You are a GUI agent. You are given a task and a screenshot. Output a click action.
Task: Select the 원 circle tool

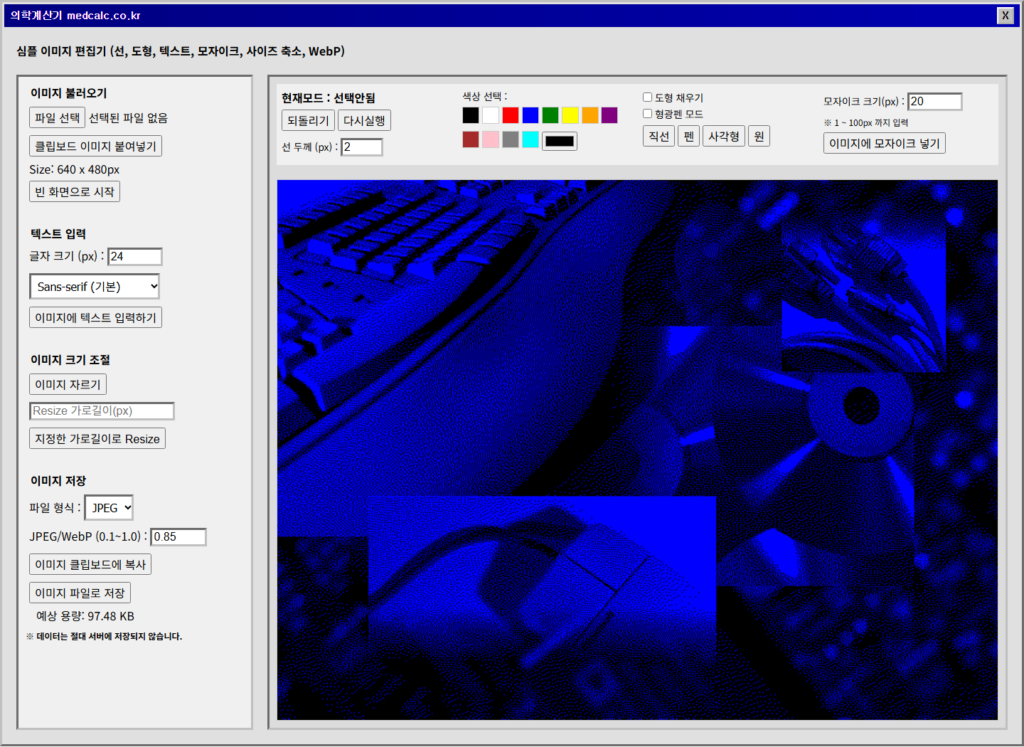click(x=759, y=136)
